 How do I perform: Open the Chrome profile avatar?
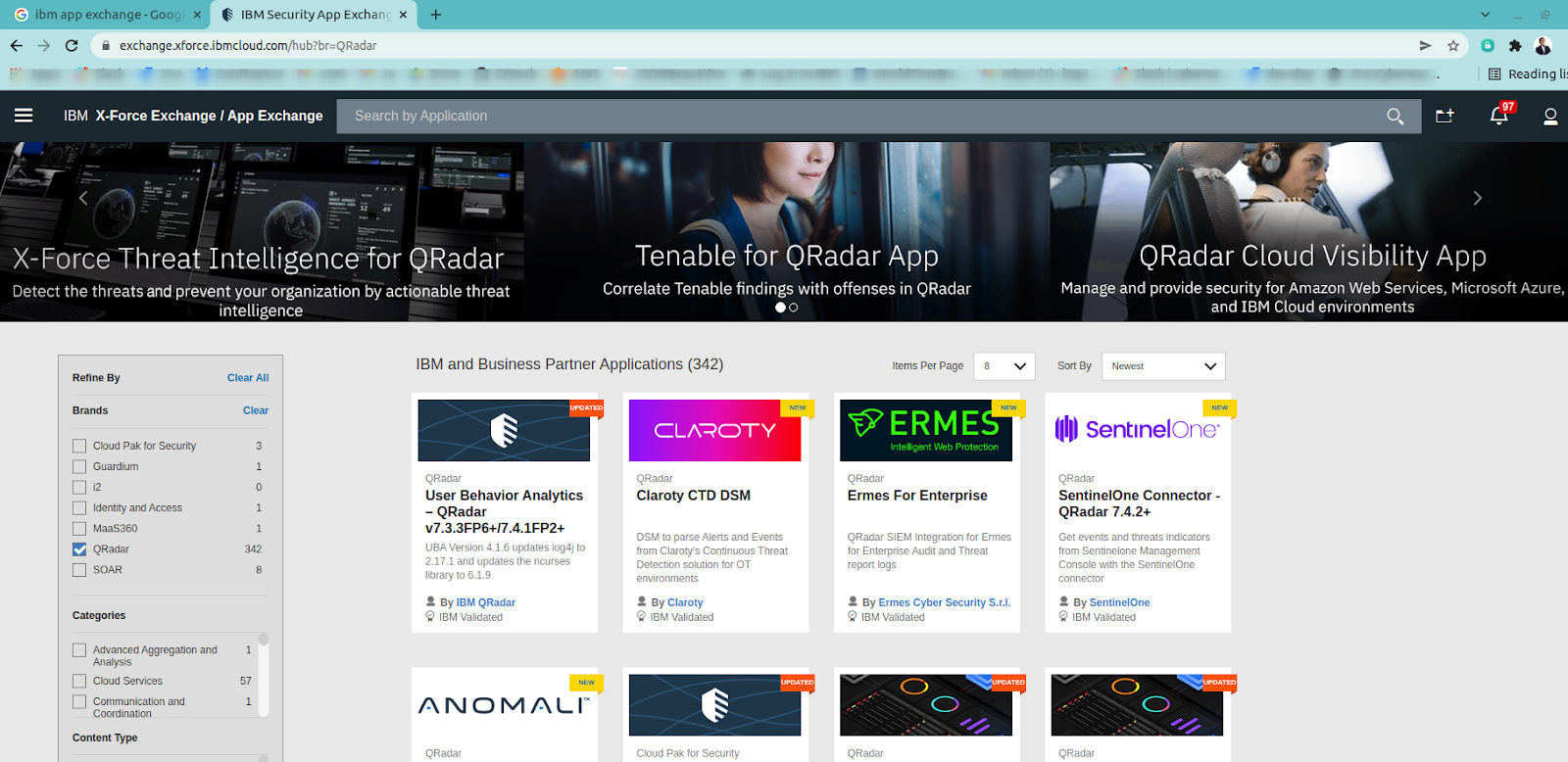click(1543, 45)
